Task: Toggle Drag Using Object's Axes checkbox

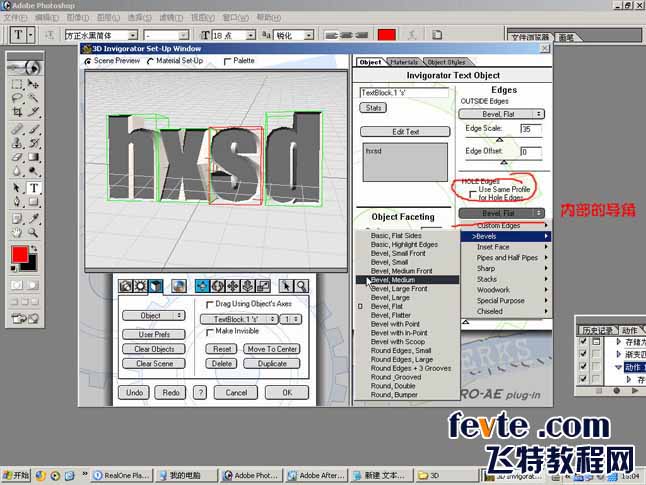Action: [209, 304]
